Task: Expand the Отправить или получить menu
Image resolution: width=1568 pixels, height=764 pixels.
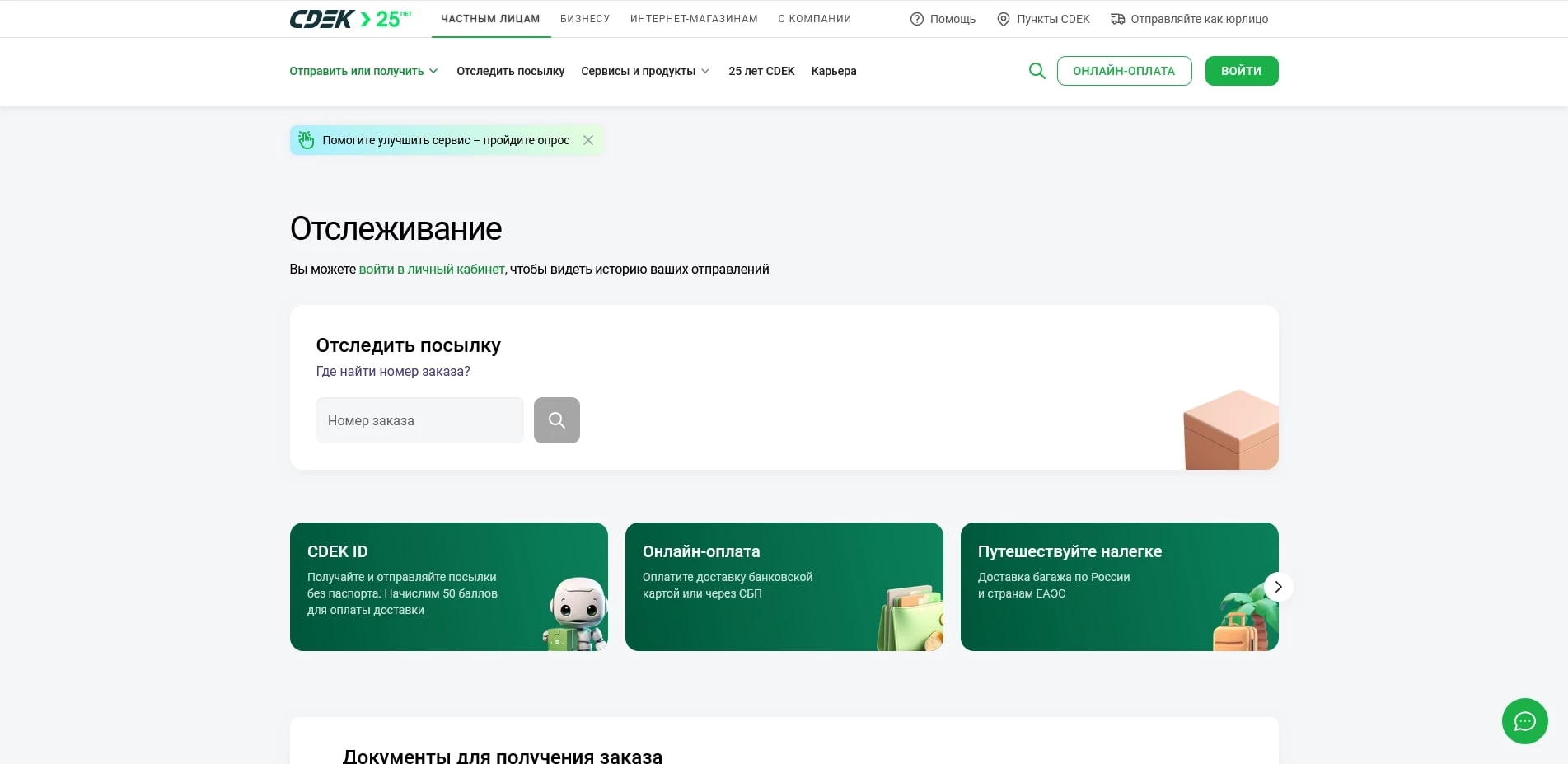Action: [x=363, y=71]
